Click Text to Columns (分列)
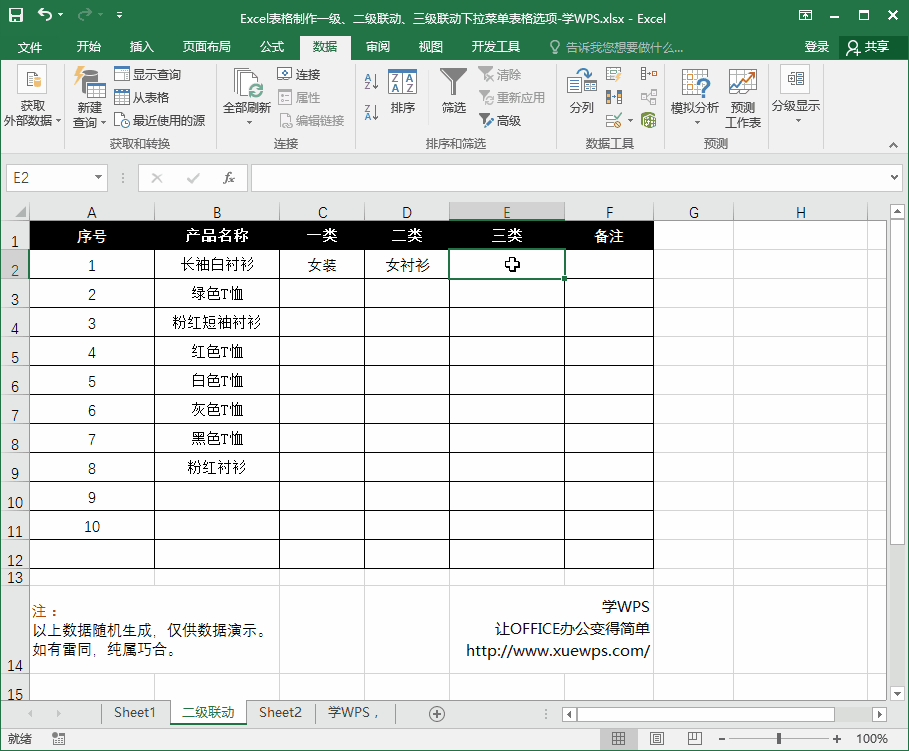Screen dimensions: 909x751 [x=581, y=91]
